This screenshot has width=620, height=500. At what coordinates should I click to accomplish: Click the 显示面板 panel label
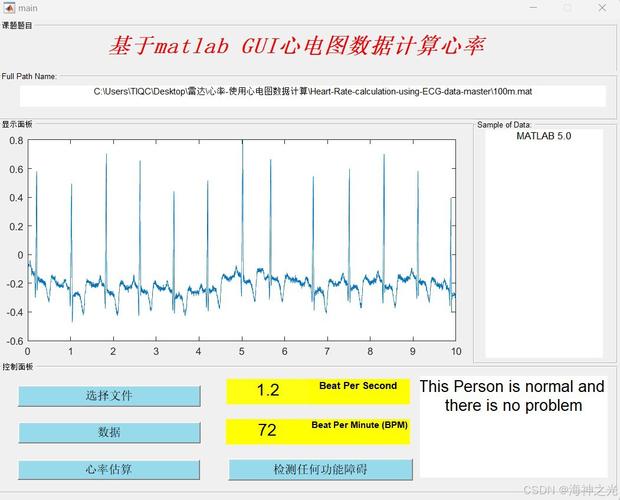coord(17,125)
